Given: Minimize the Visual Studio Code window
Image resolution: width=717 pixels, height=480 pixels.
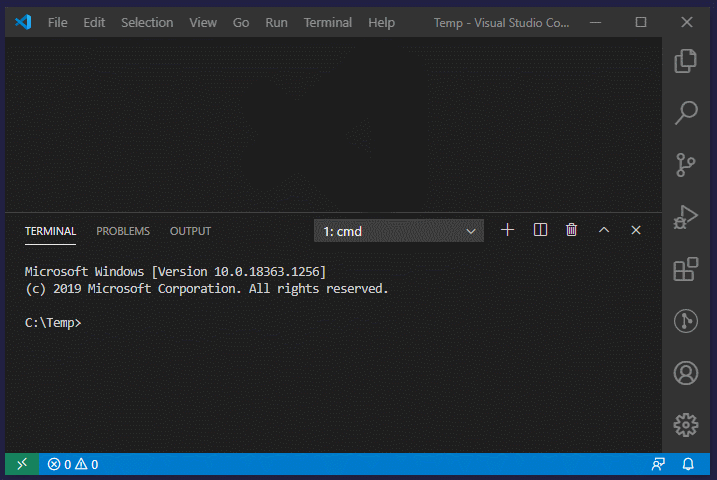Looking at the screenshot, I should tap(595, 22).
